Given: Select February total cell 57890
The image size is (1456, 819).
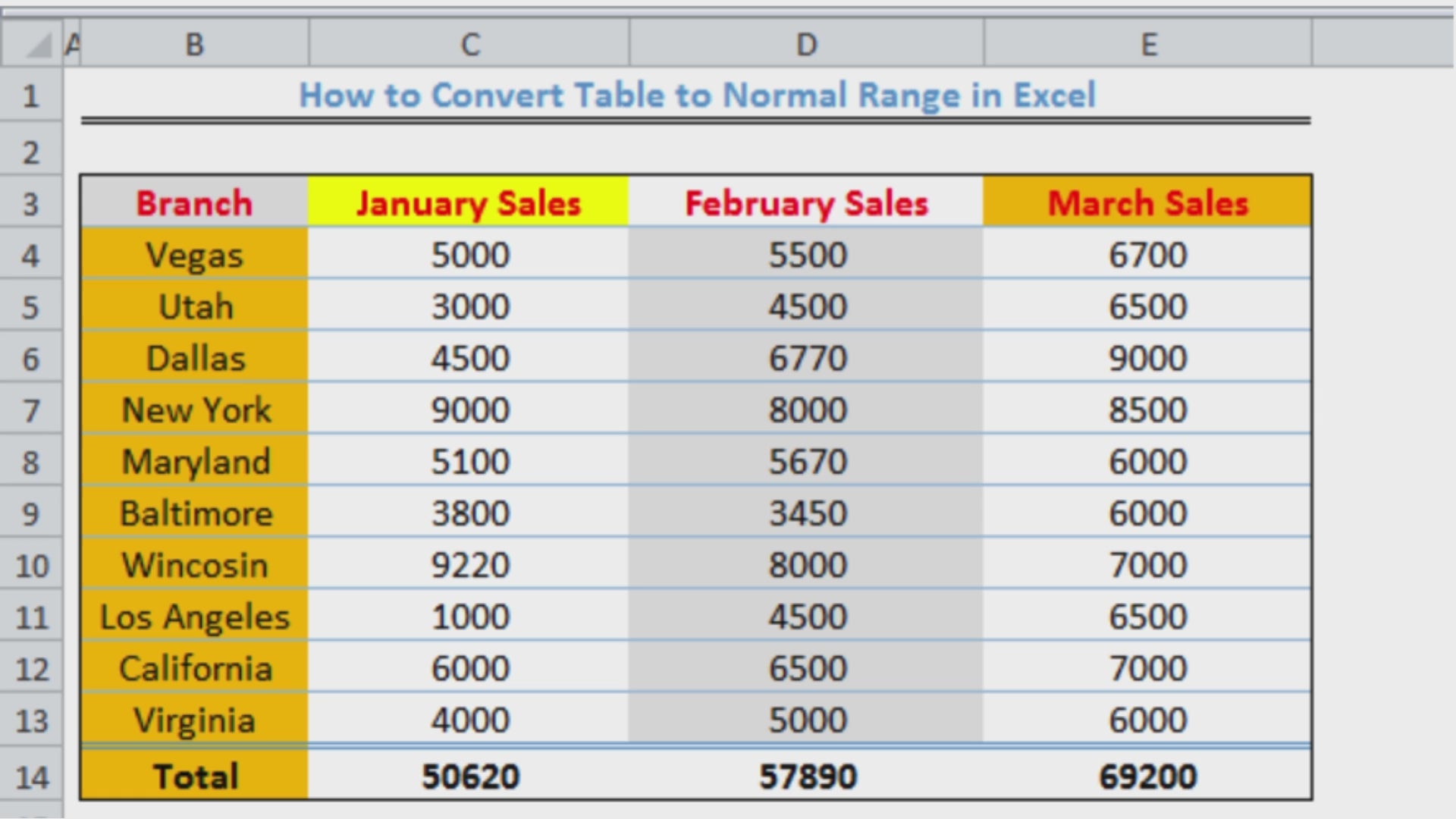Looking at the screenshot, I should pos(808,776).
